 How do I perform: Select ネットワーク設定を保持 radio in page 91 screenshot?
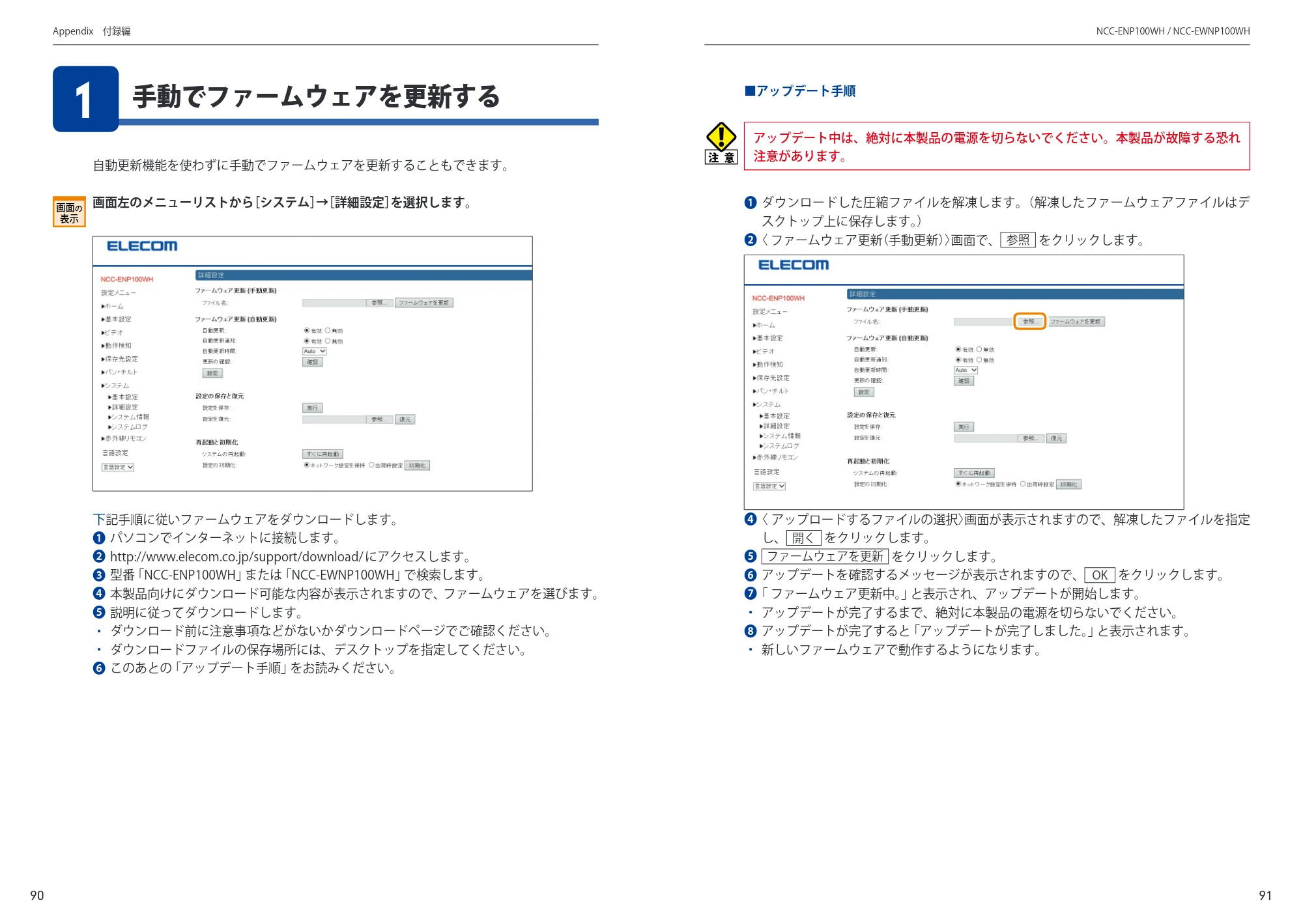click(x=958, y=484)
